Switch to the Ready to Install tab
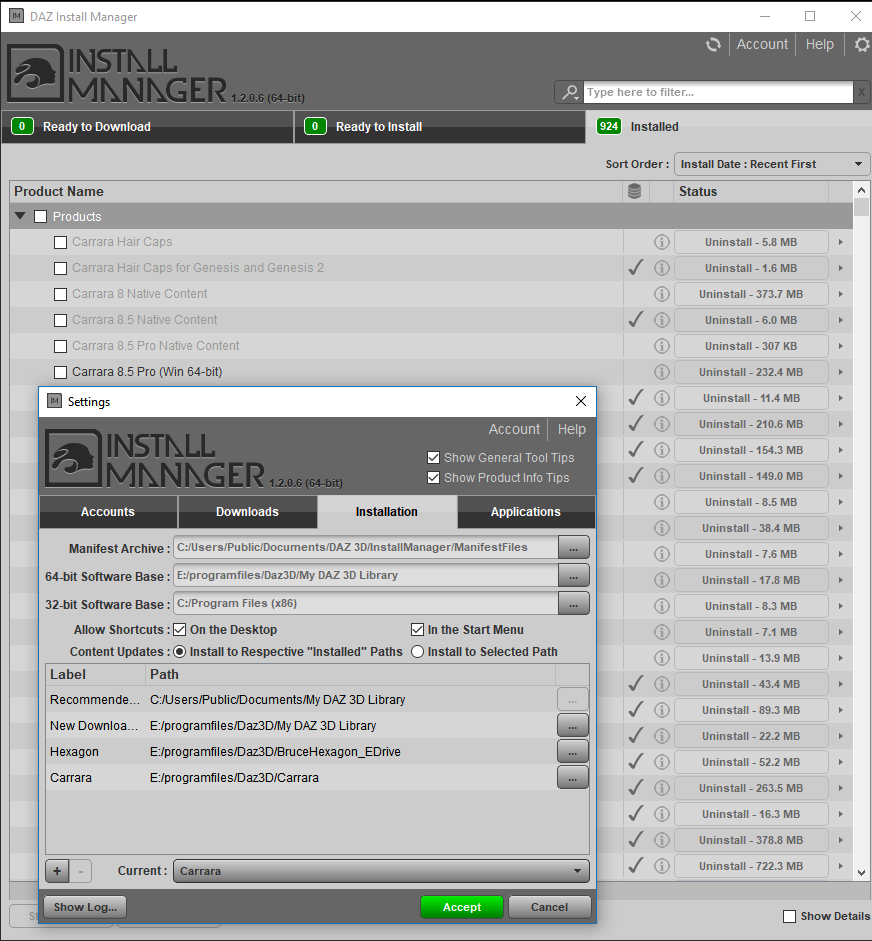Screen dimensions: 872x941 440,127
